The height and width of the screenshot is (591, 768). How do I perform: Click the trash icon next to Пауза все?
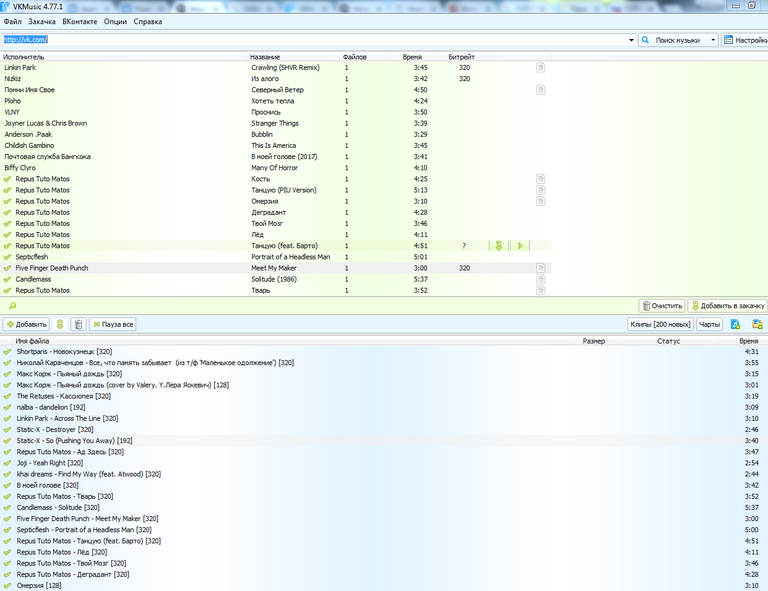point(78,324)
